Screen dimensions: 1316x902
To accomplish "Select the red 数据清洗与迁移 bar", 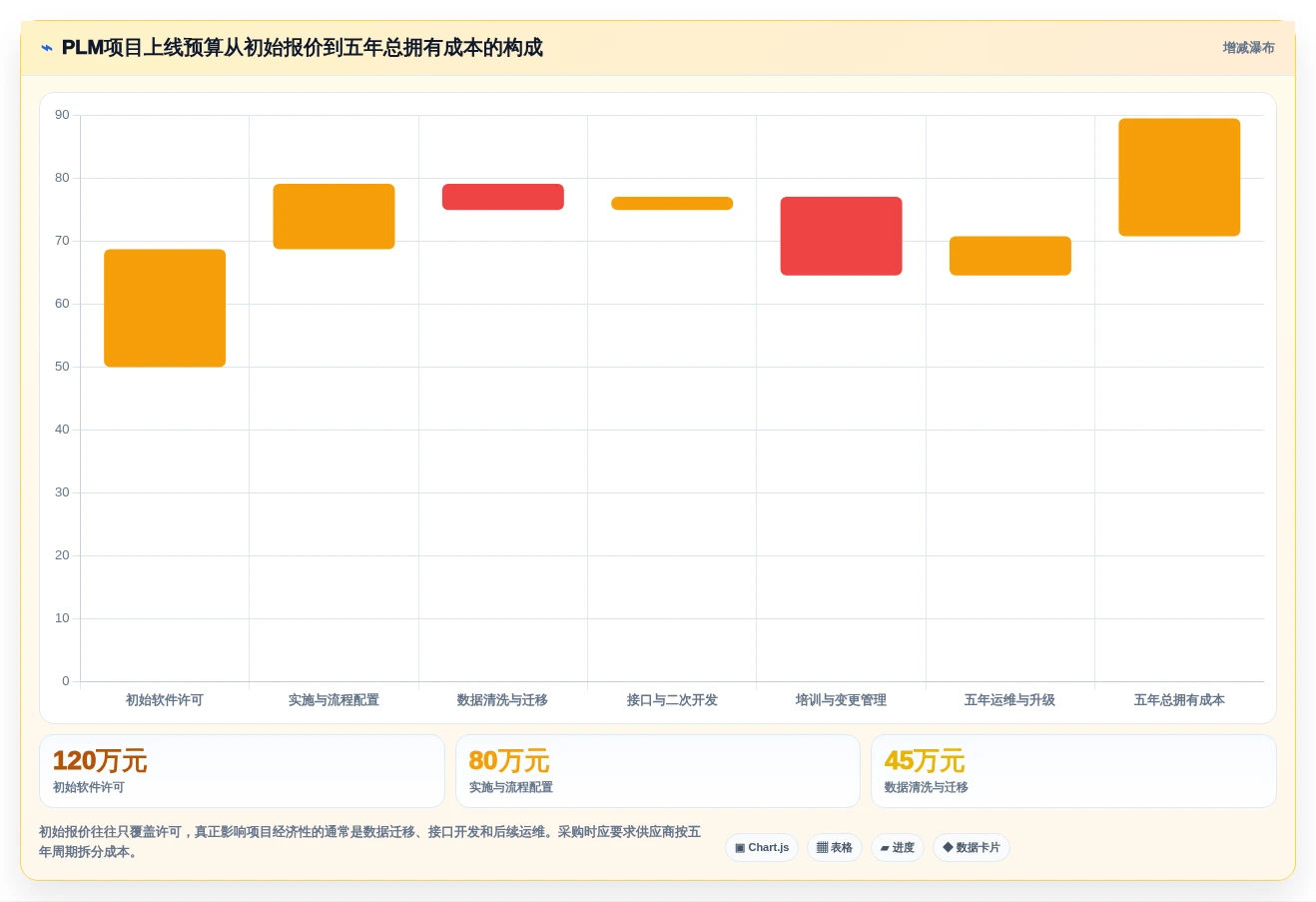I will (x=503, y=197).
